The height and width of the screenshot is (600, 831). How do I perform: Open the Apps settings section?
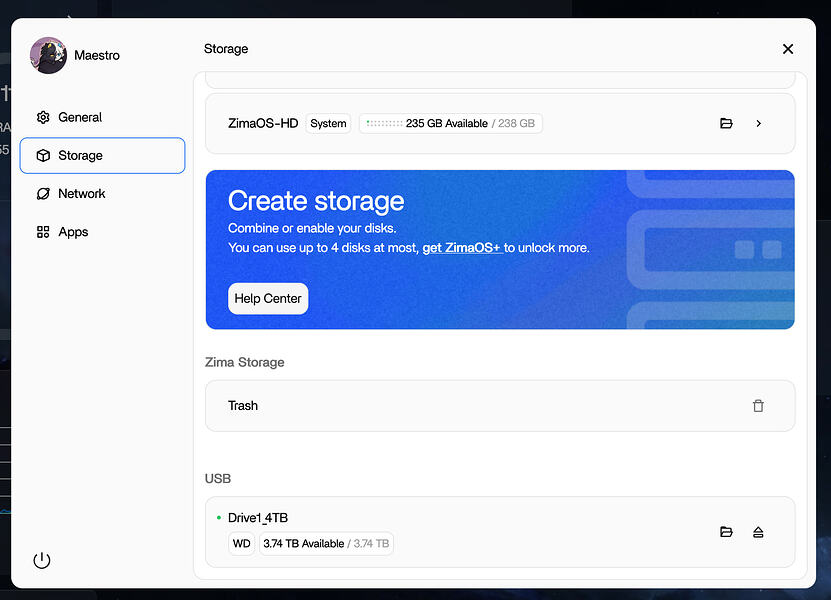tap(102, 232)
